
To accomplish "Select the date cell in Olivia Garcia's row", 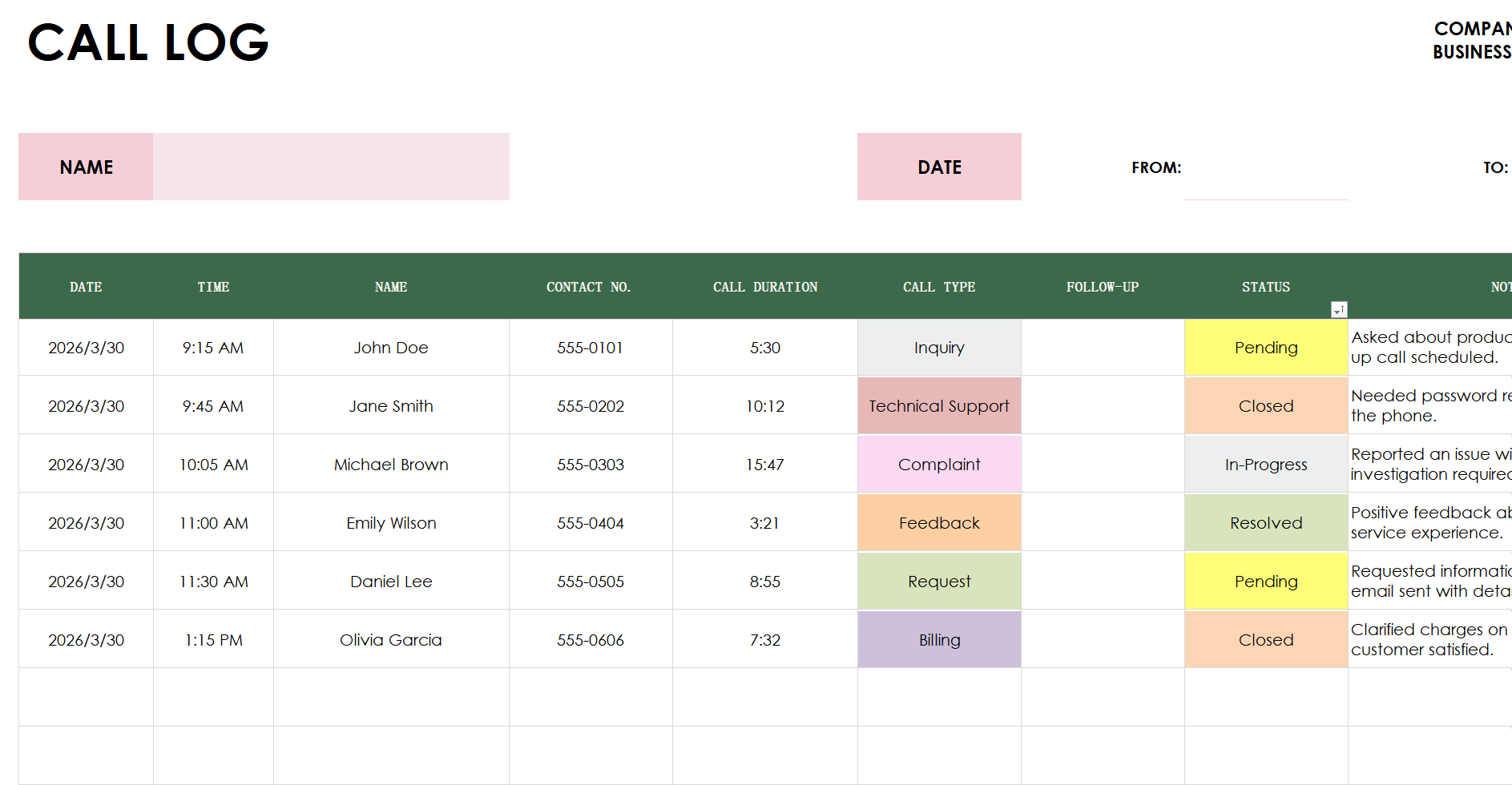I will [86, 640].
